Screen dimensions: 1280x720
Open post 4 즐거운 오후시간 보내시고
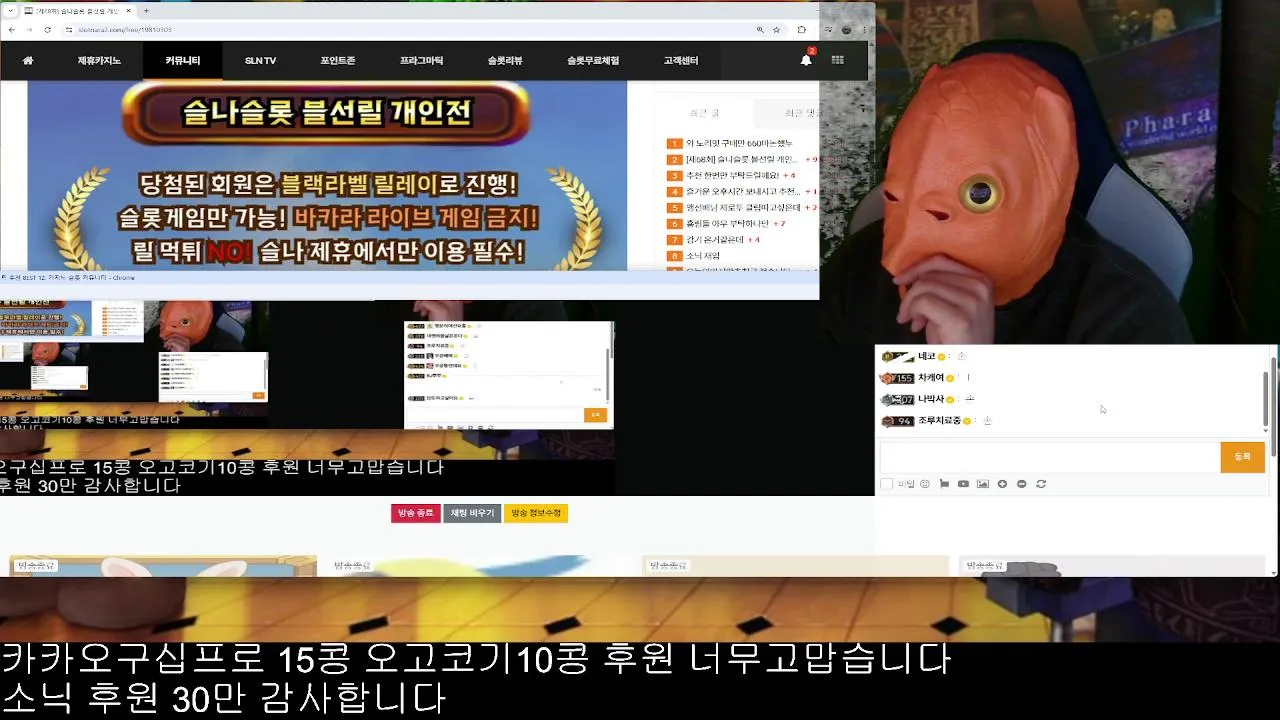[742, 192]
